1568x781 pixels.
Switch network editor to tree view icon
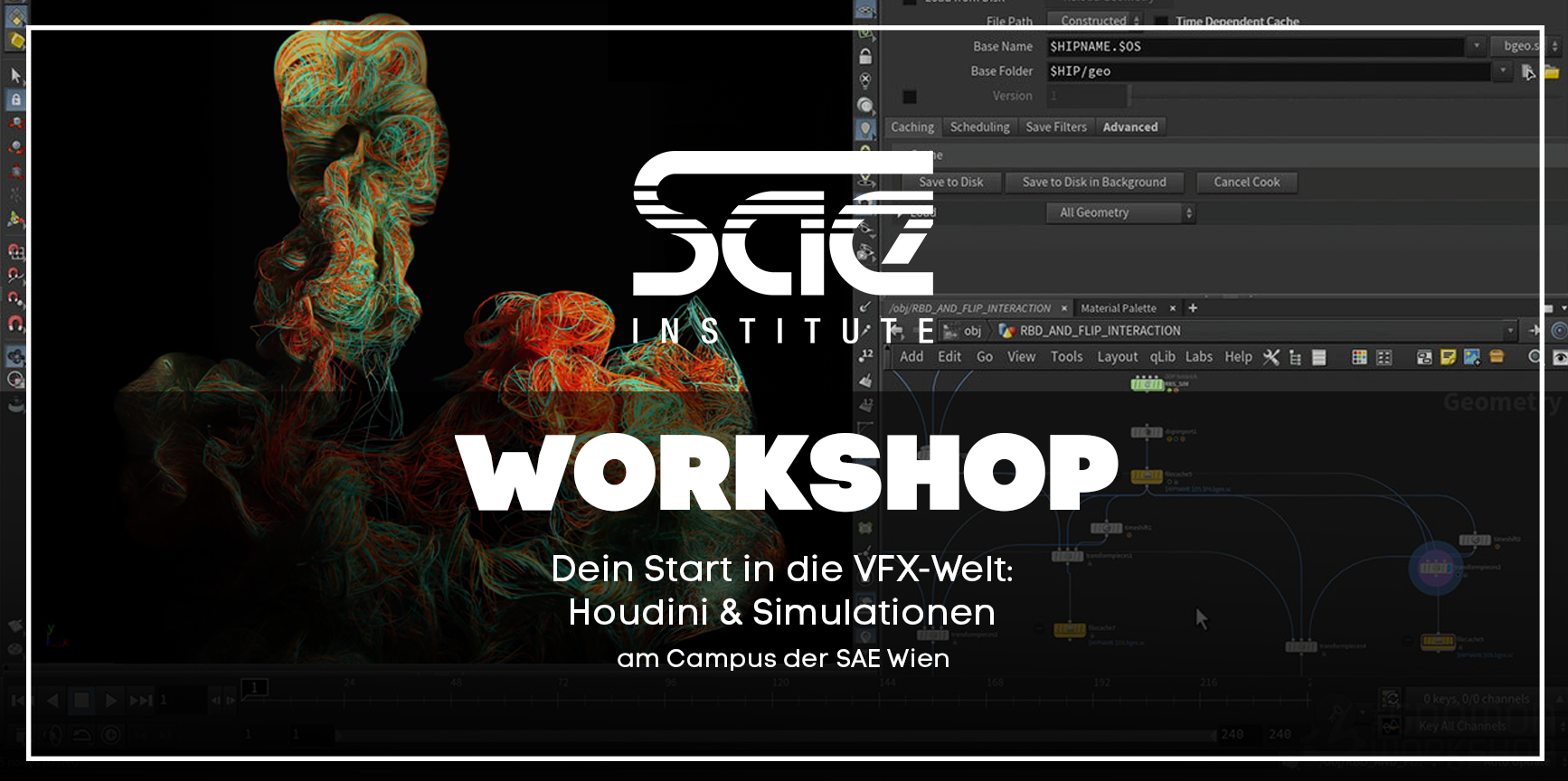click(1295, 357)
